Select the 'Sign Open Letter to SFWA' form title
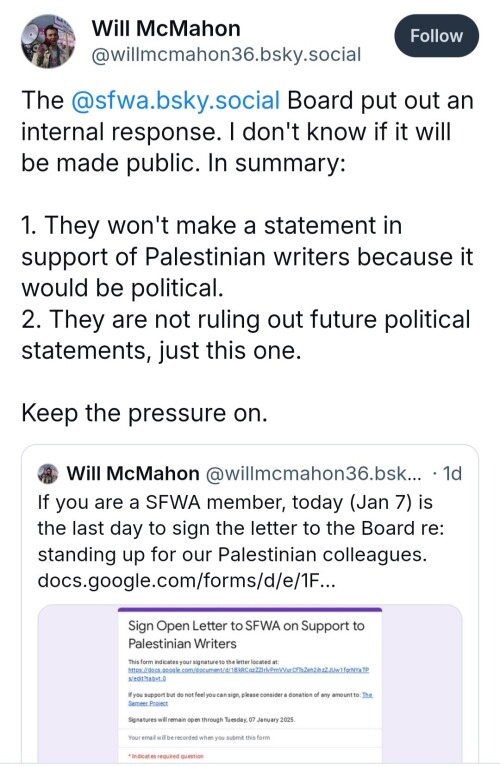The width and height of the screenshot is (500, 766). pos(246,634)
